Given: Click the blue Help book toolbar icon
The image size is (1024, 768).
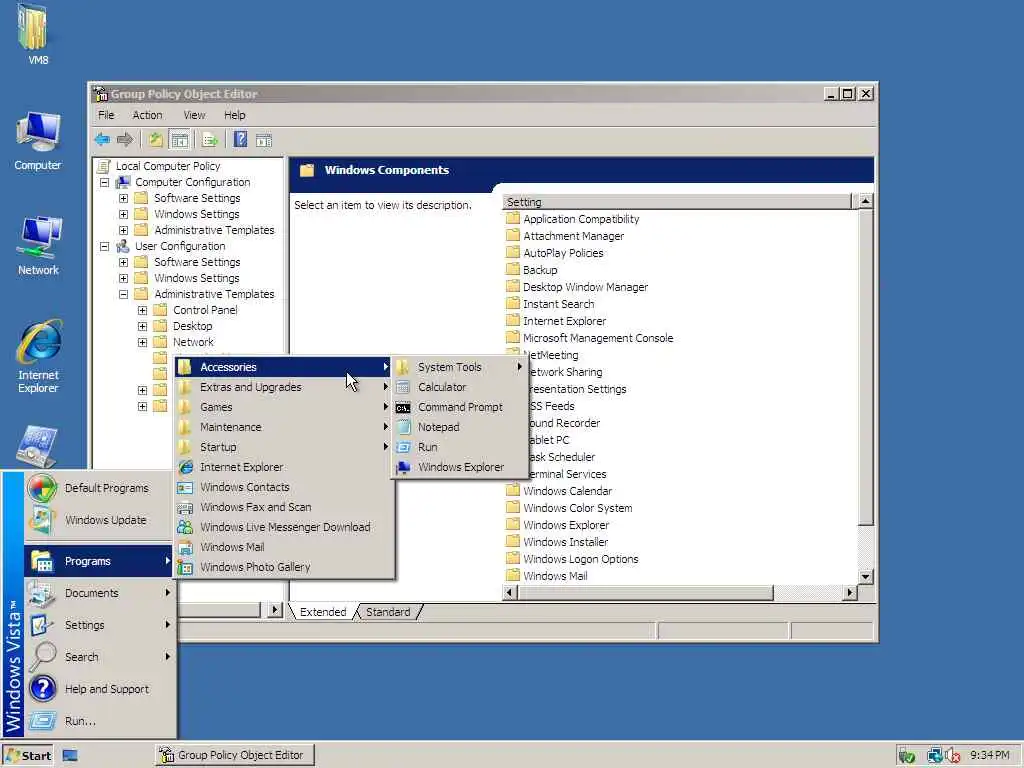Looking at the screenshot, I should pos(240,140).
